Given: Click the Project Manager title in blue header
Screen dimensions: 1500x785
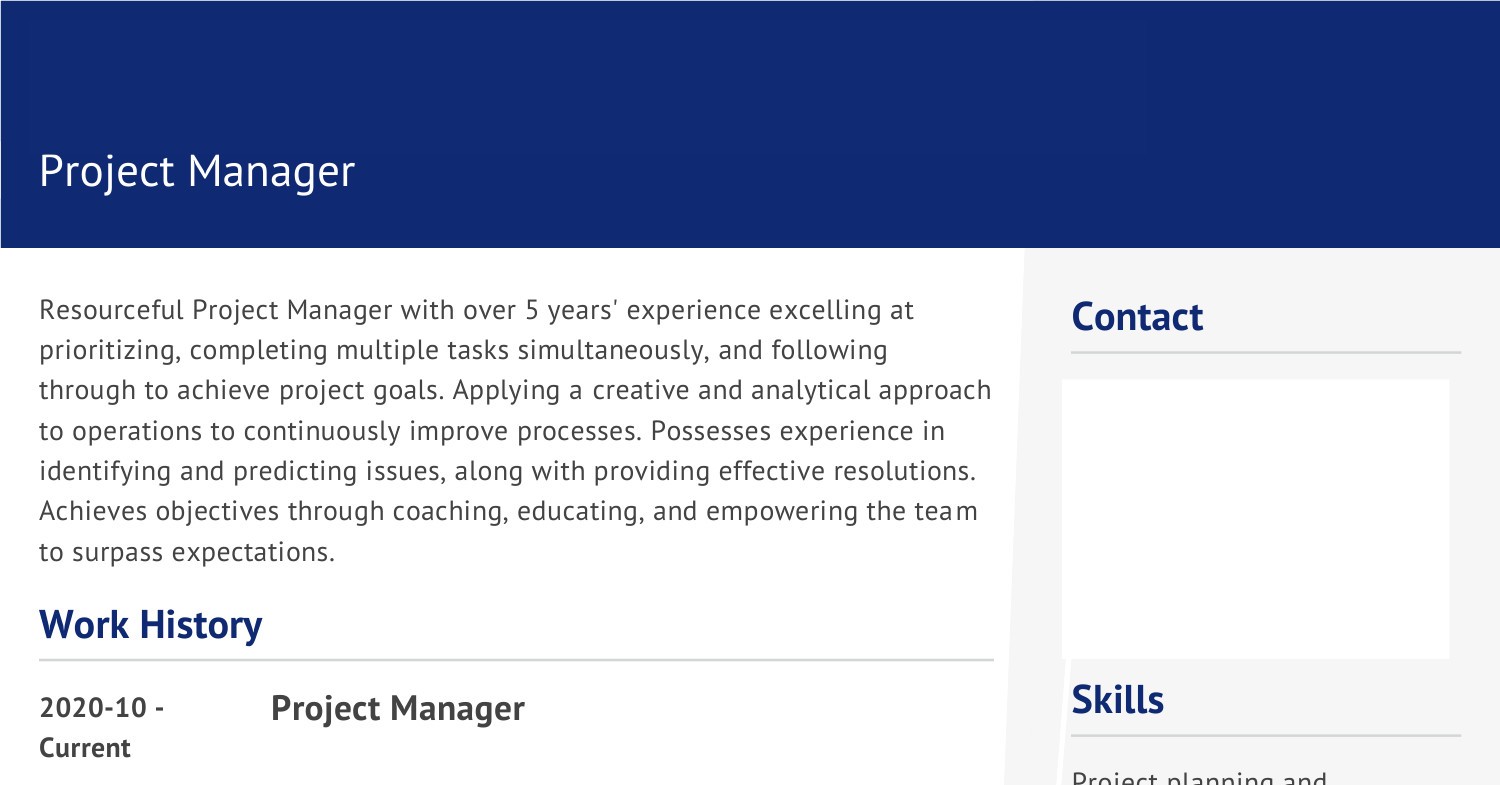Looking at the screenshot, I should tap(197, 171).
